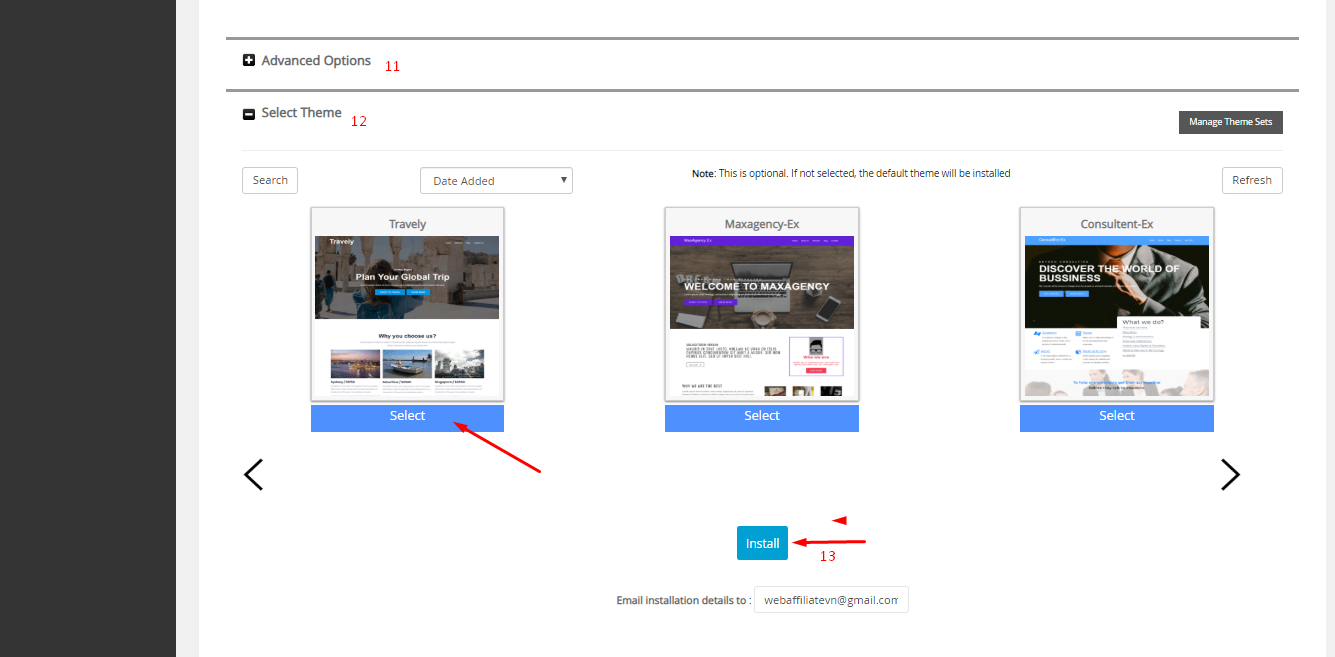This screenshot has width=1335, height=657.
Task: Go to previous themes with left arrow
Action: (253, 474)
